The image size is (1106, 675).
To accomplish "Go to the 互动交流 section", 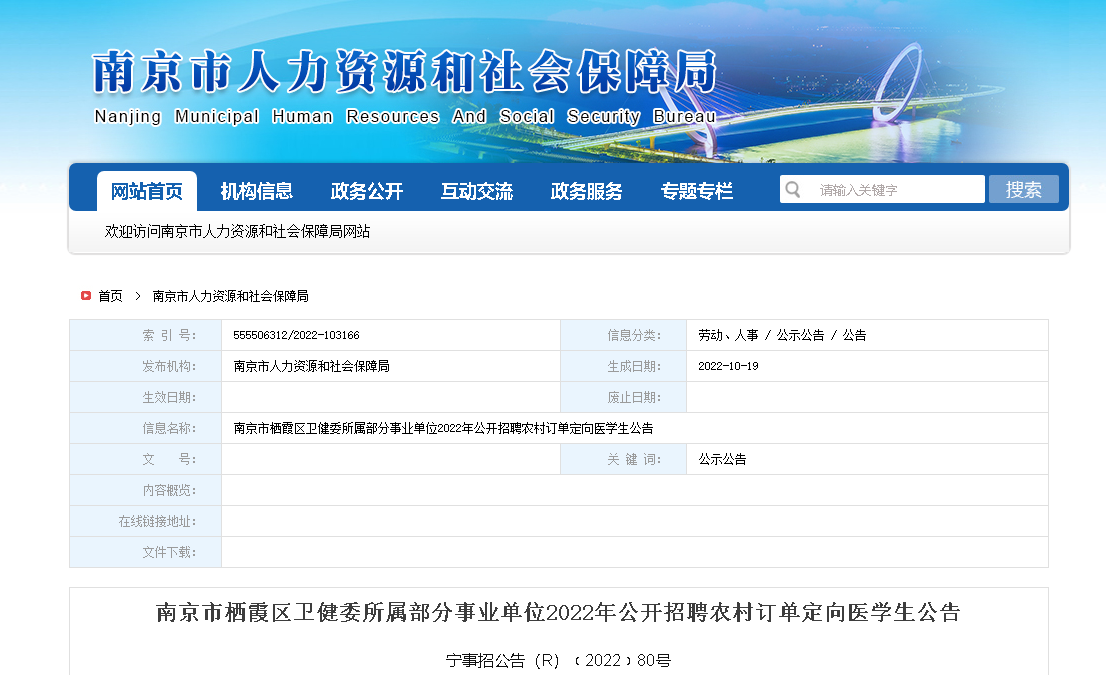I will tap(477, 191).
